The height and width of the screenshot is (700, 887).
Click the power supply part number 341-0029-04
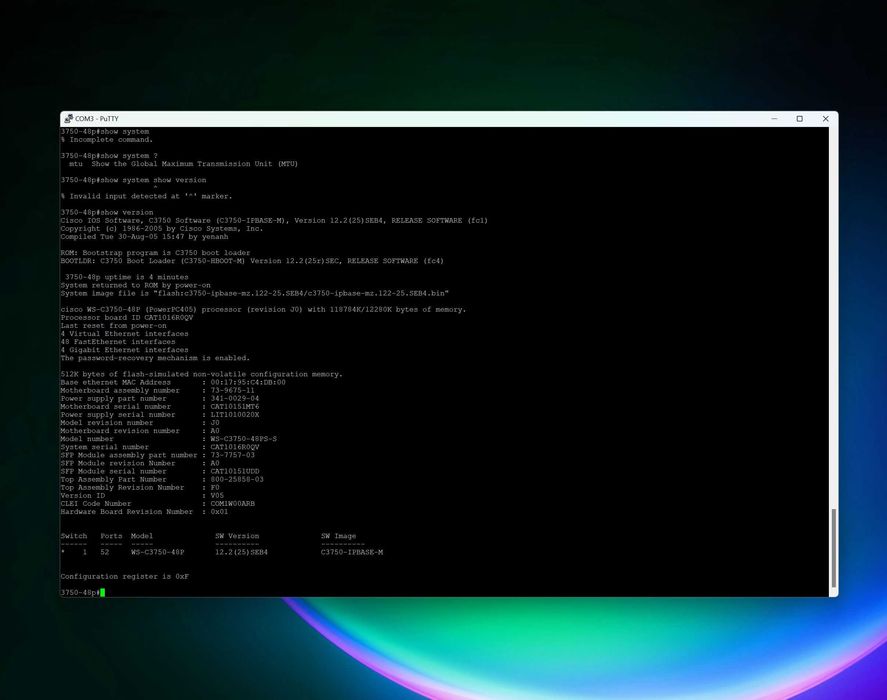coord(235,398)
